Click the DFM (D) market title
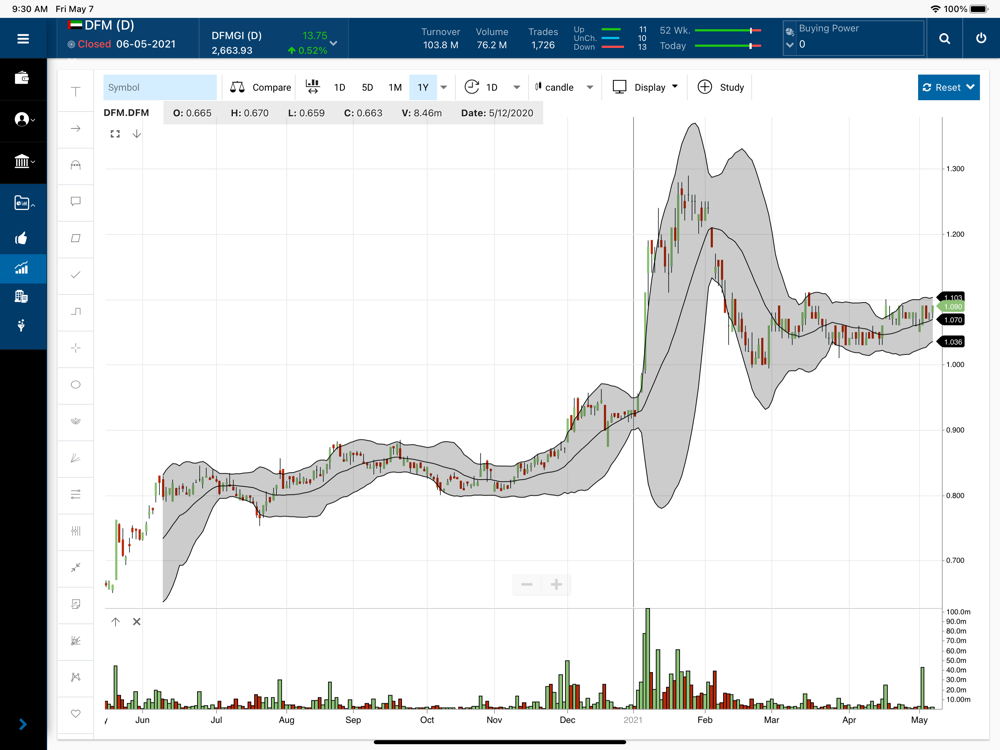The image size is (1000, 750). pos(109,26)
